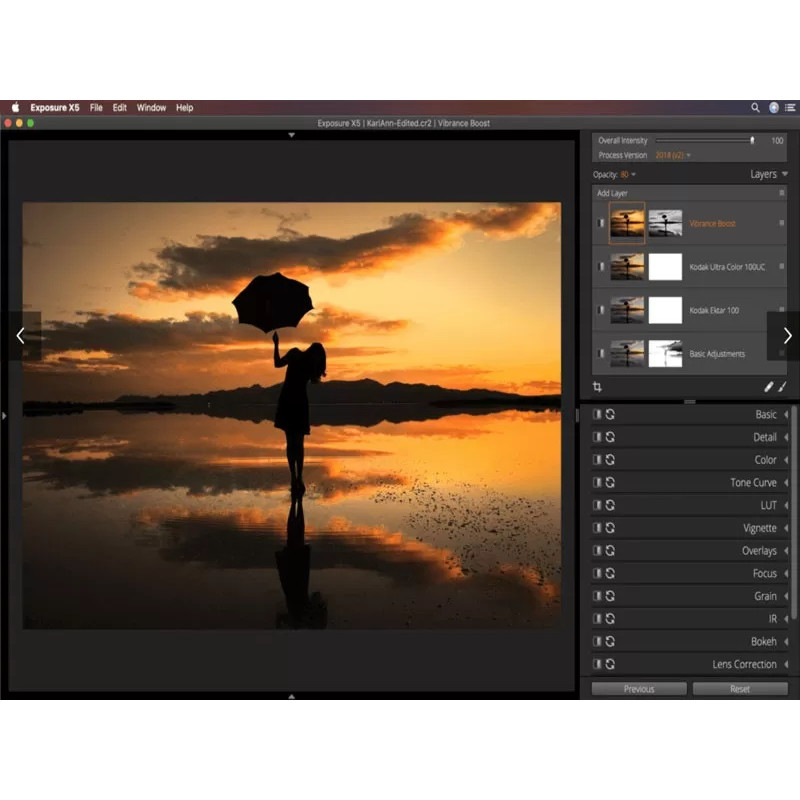The image size is (800, 800).
Task: Toggle the Grain panel on/off switch
Action: click(x=598, y=596)
